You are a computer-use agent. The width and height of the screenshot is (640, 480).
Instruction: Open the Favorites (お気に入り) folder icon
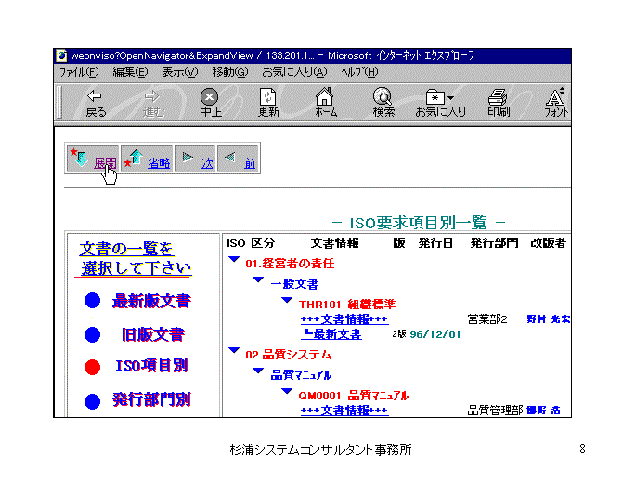439,98
